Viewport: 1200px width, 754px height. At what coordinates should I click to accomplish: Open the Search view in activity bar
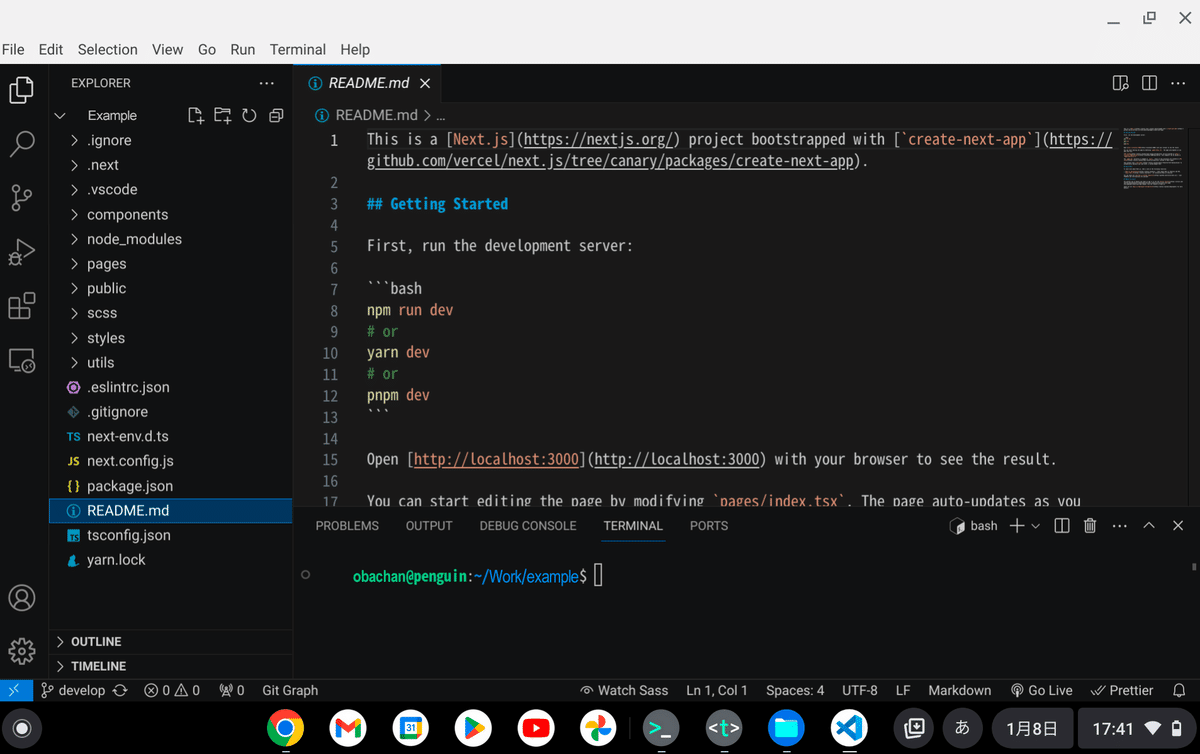point(22,144)
